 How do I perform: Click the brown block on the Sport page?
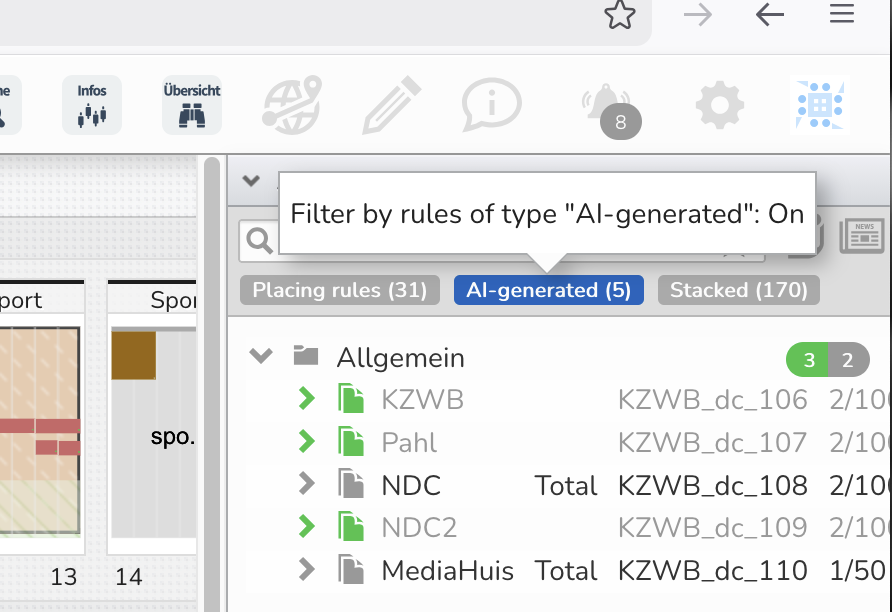(134, 356)
